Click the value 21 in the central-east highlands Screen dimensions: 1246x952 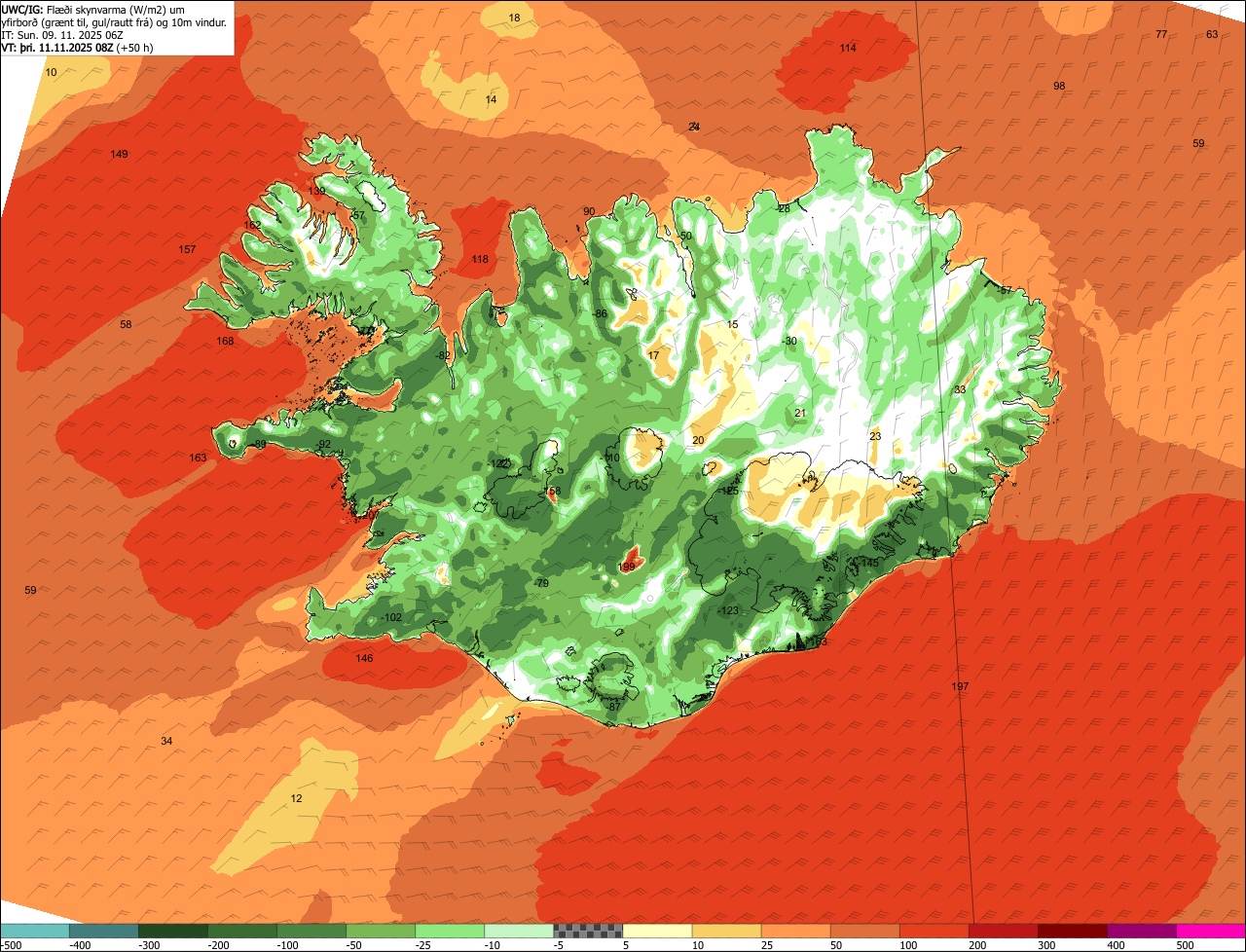click(800, 413)
